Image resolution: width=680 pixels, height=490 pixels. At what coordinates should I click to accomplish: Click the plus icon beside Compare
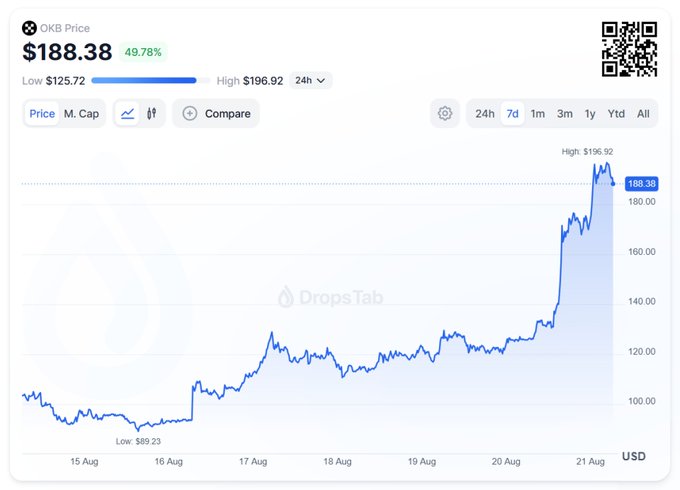coord(190,114)
